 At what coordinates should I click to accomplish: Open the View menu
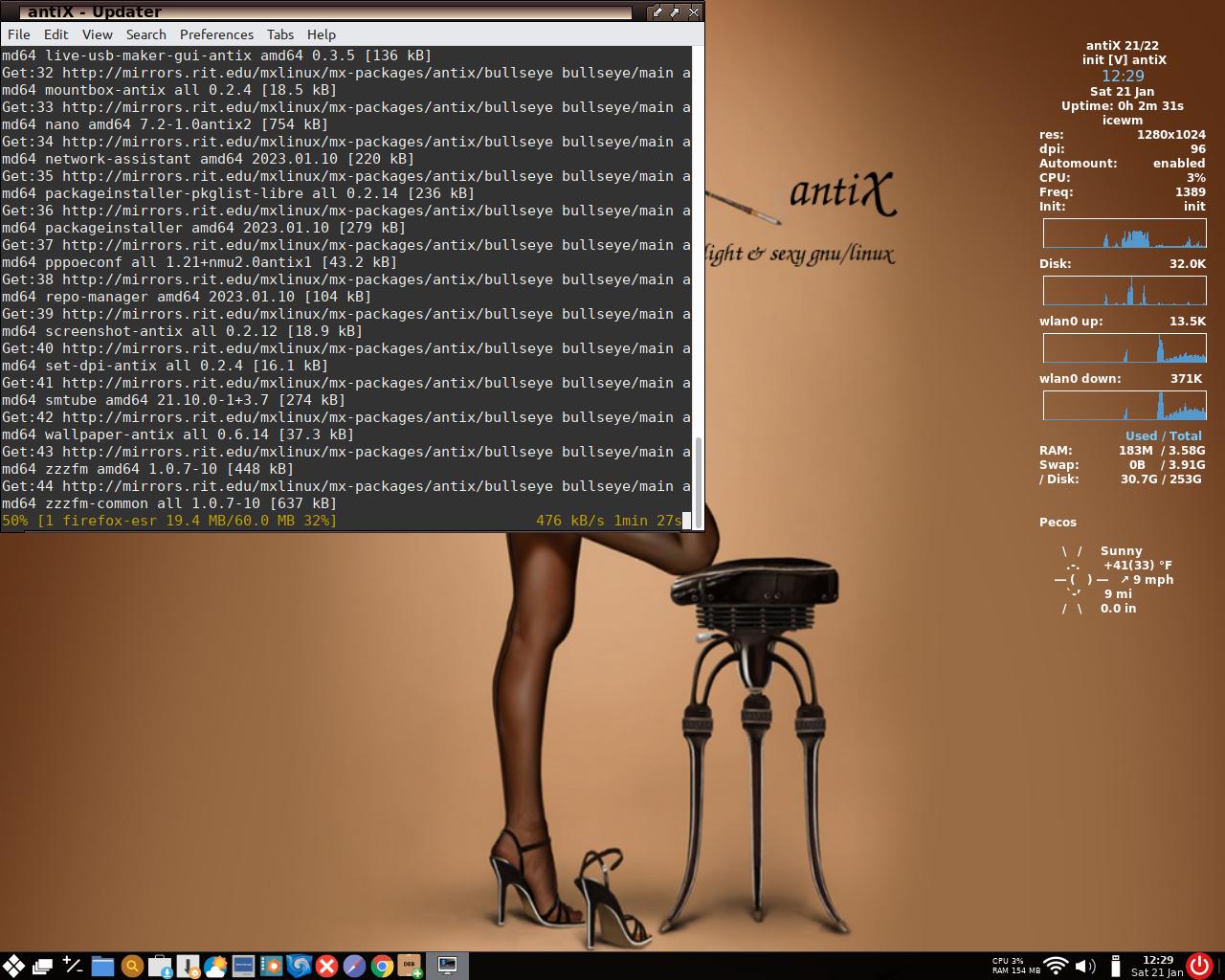click(98, 34)
